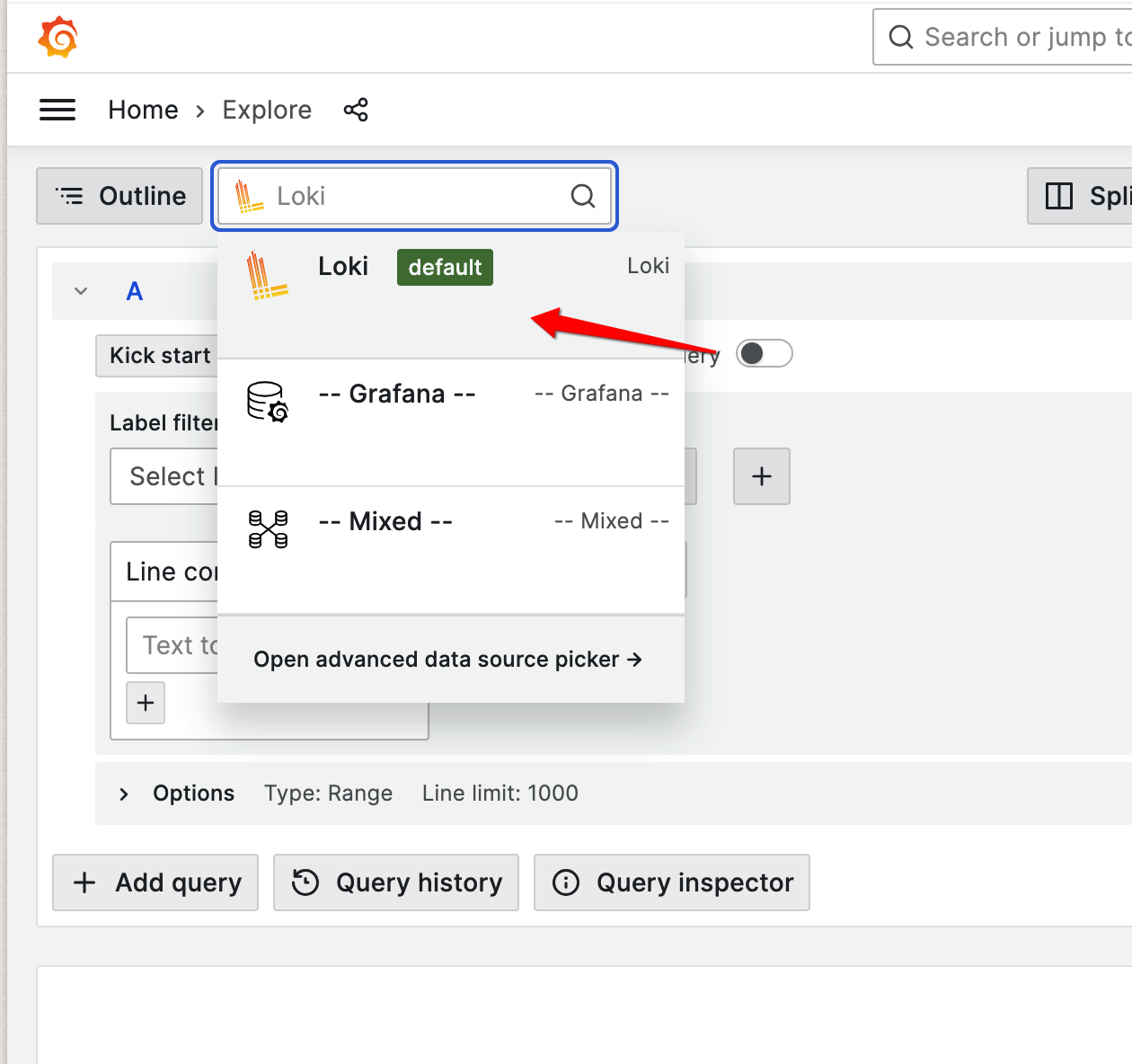Open the hamburger navigation menu
1132x1064 pixels.
57,110
